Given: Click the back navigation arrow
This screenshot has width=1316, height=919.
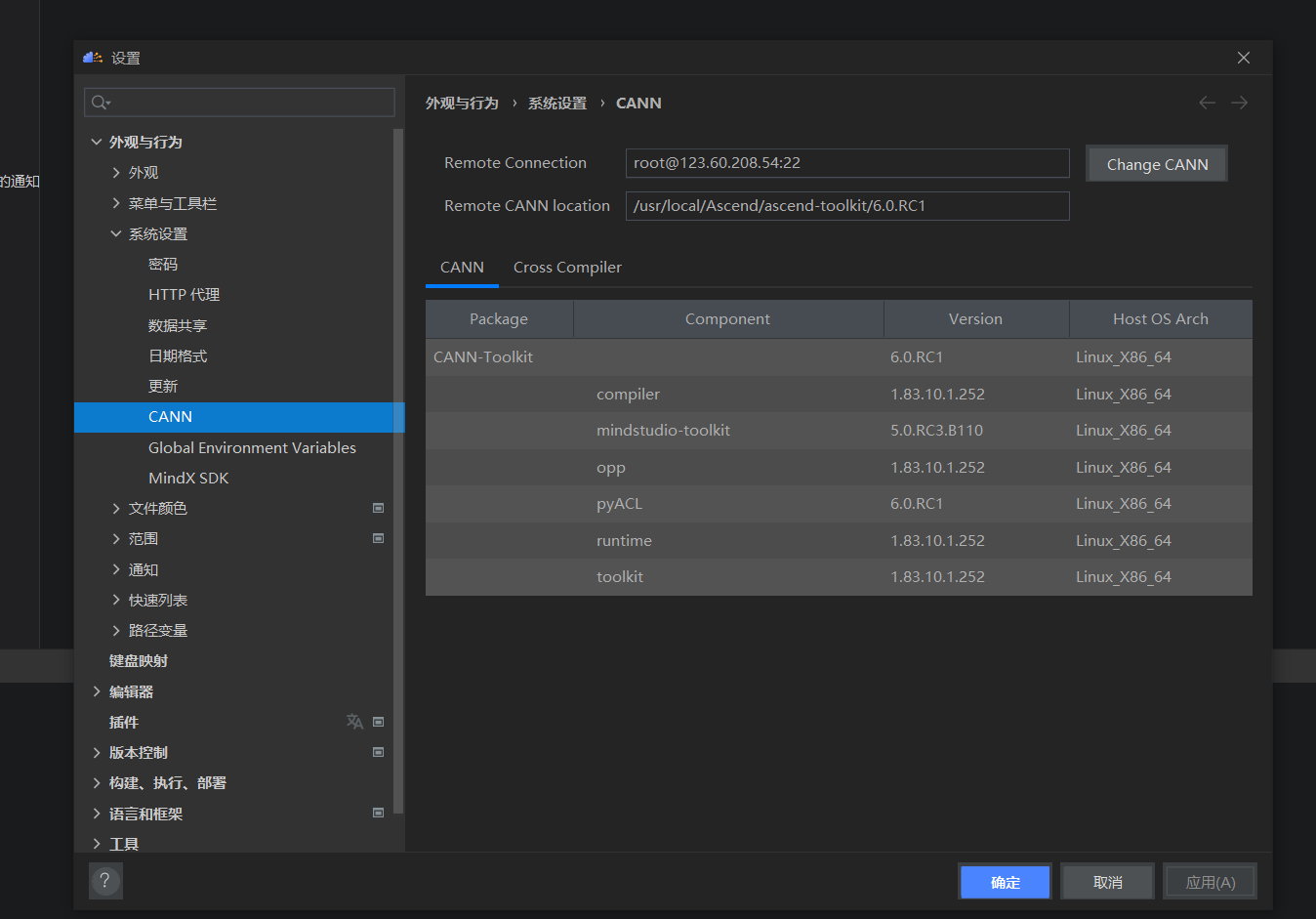Looking at the screenshot, I should point(1208,103).
